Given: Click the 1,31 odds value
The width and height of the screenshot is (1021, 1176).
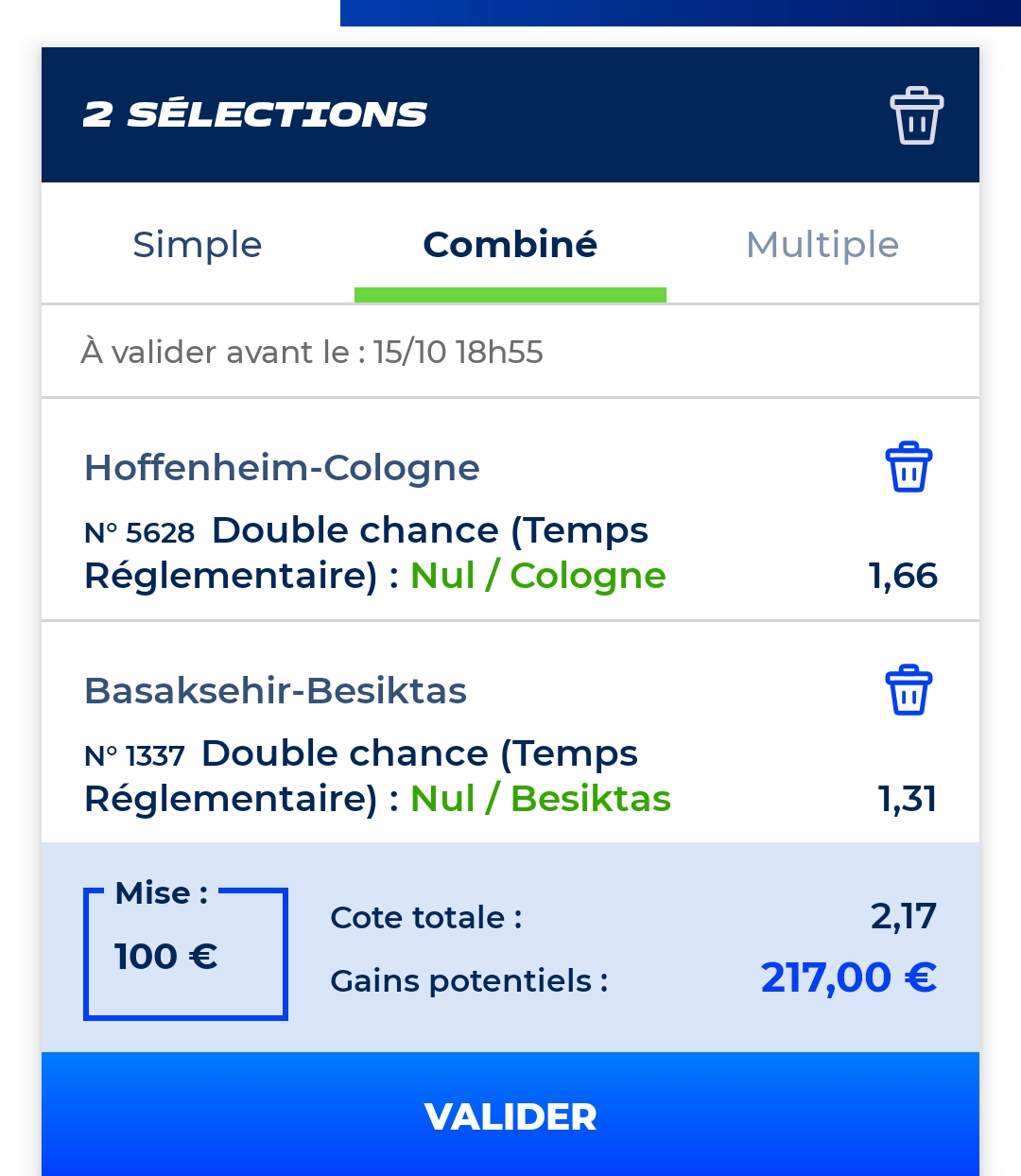Looking at the screenshot, I should [x=908, y=799].
